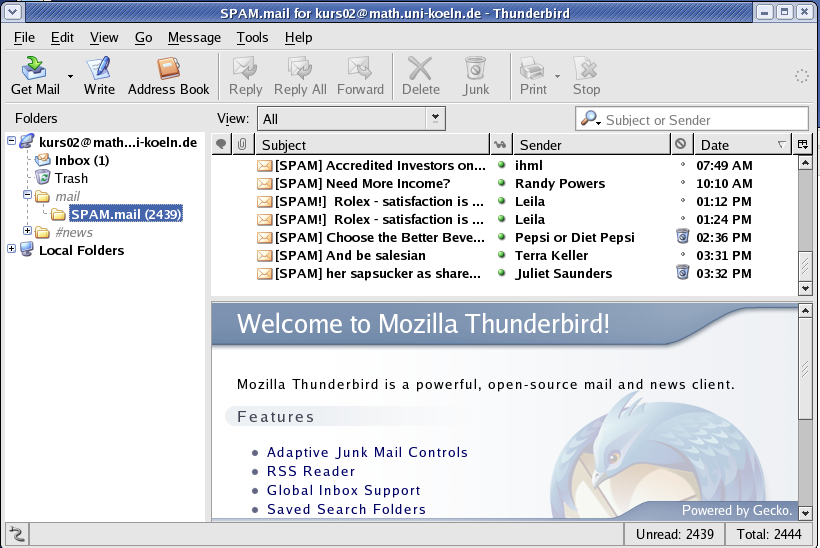The width and height of the screenshot is (820, 548).
Task: Open the search magnifier options dropdown
Action: pyautogui.click(x=590, y=119)
